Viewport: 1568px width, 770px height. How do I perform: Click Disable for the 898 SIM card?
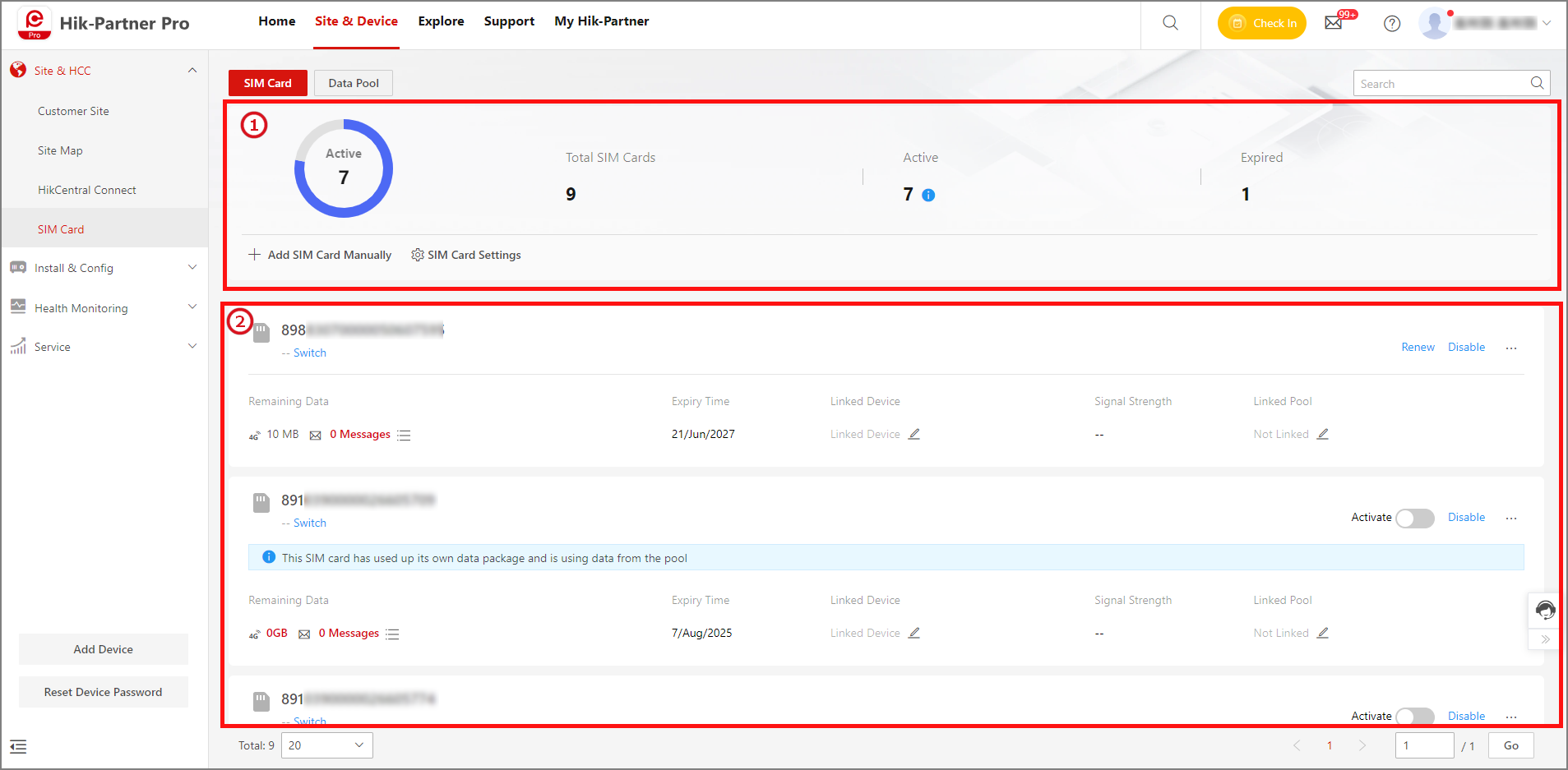1467,348
